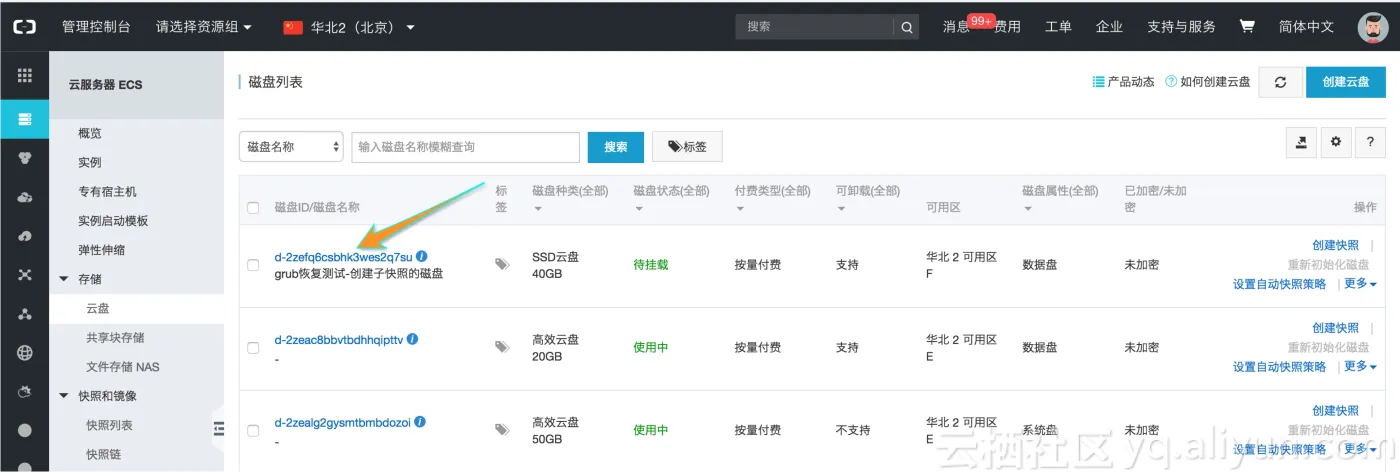Viewport: 1400px width, 472px height.
Task: Click the tag icon for the SSD disk row
Action: click(x=502, y=264)
